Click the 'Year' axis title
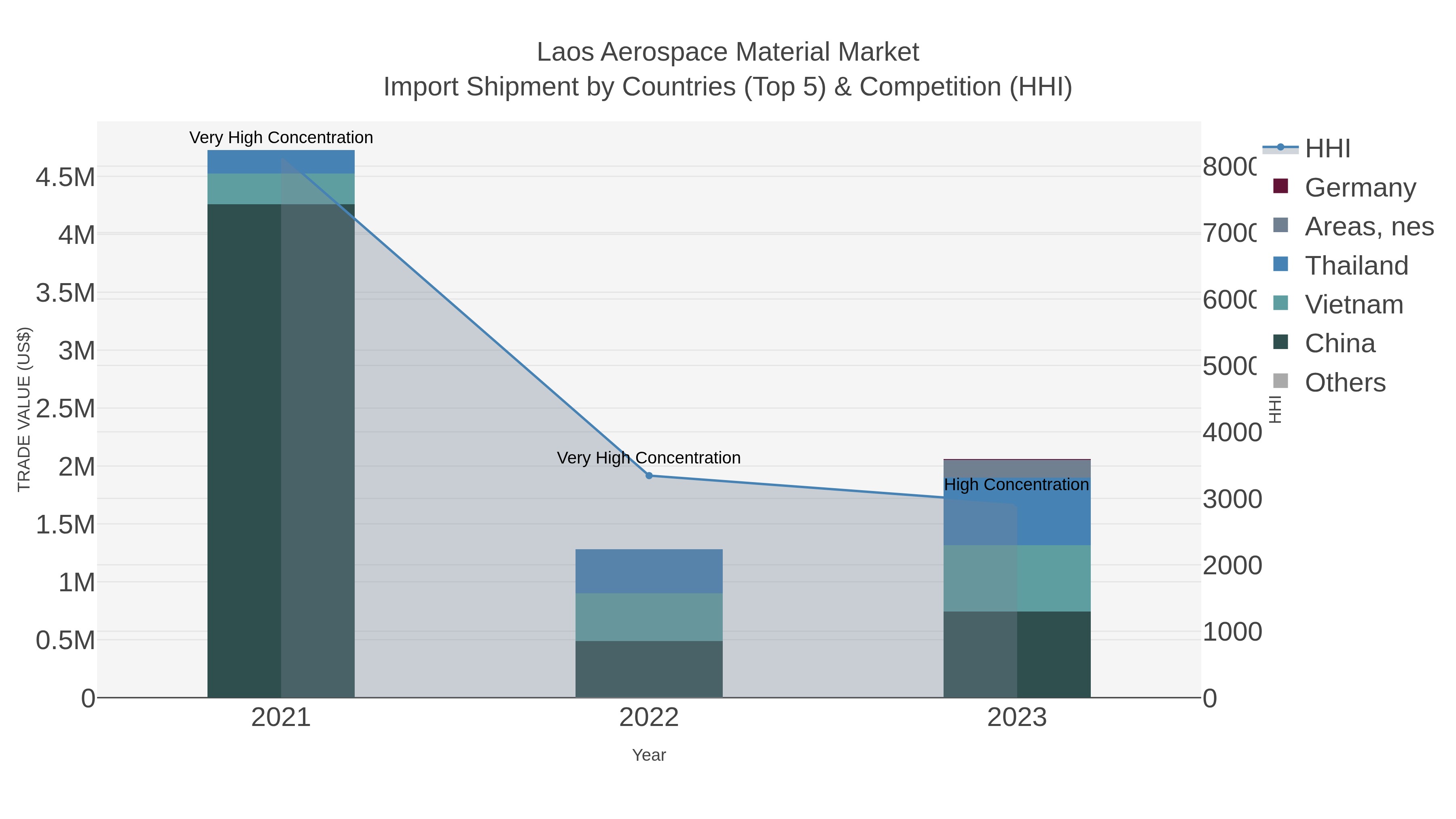1456x819 pixels. click(x=649, y=755)
